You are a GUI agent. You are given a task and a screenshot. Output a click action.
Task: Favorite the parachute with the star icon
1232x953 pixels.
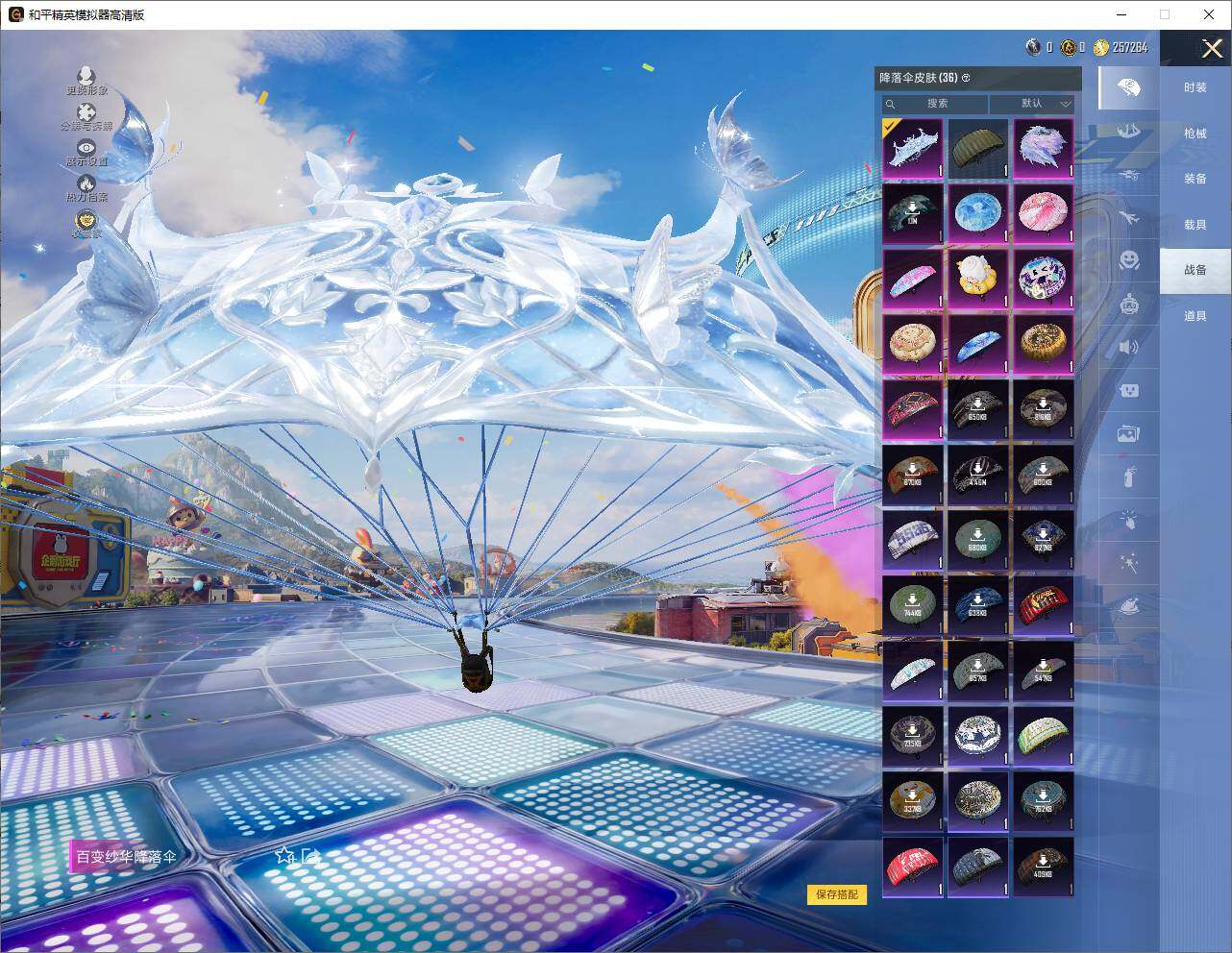[x=284, y=855]
